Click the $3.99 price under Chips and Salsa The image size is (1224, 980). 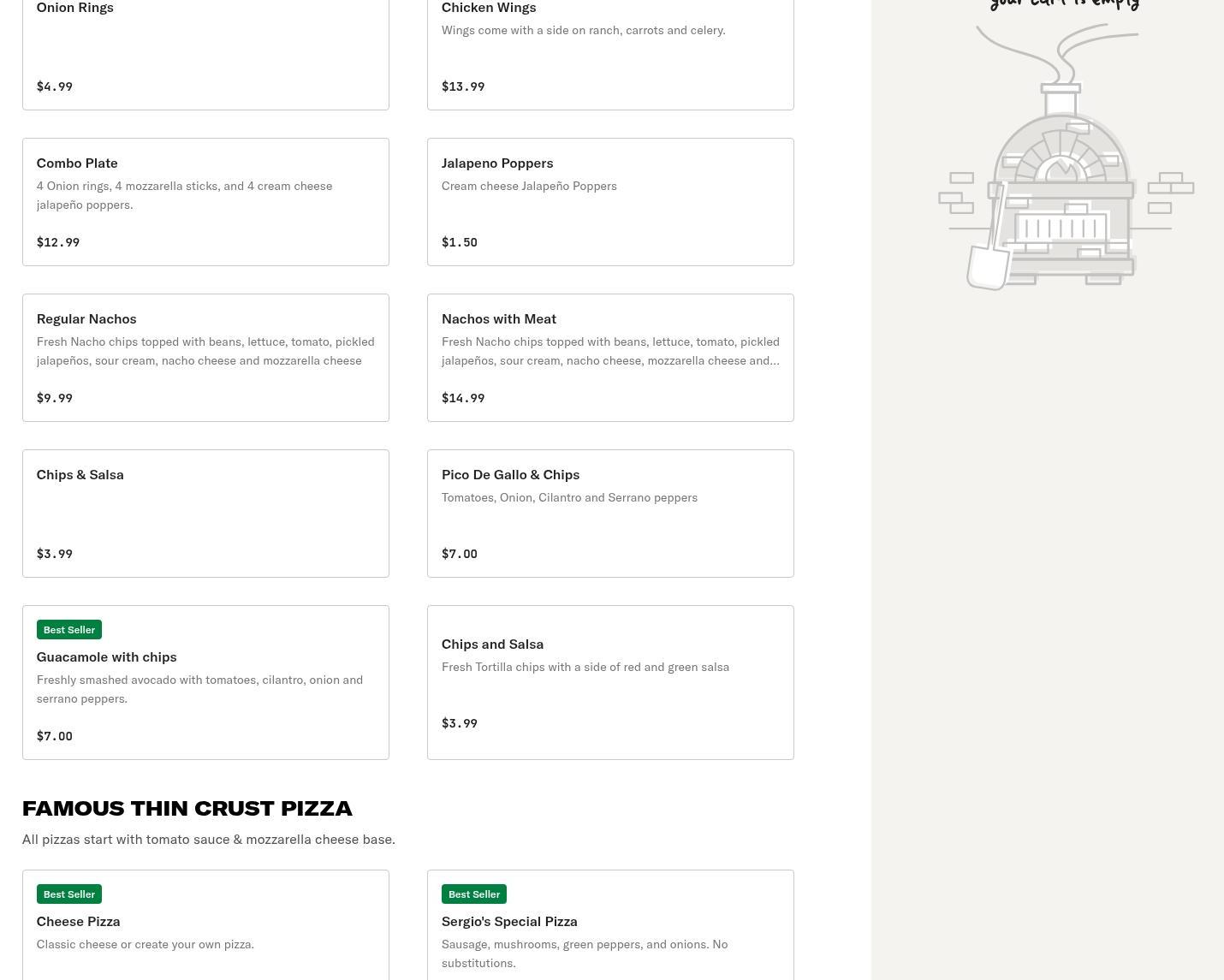point(460,723)
